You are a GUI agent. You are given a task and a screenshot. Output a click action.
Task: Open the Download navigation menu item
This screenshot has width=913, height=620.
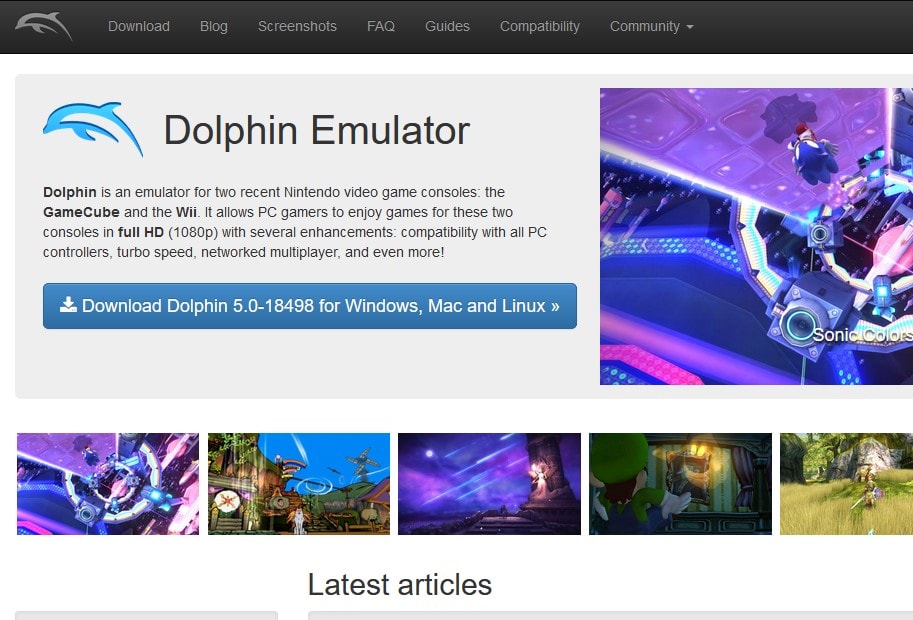[139, 26]
